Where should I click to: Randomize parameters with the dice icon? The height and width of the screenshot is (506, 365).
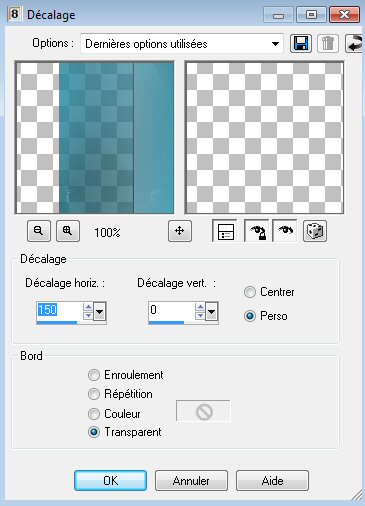315,231
